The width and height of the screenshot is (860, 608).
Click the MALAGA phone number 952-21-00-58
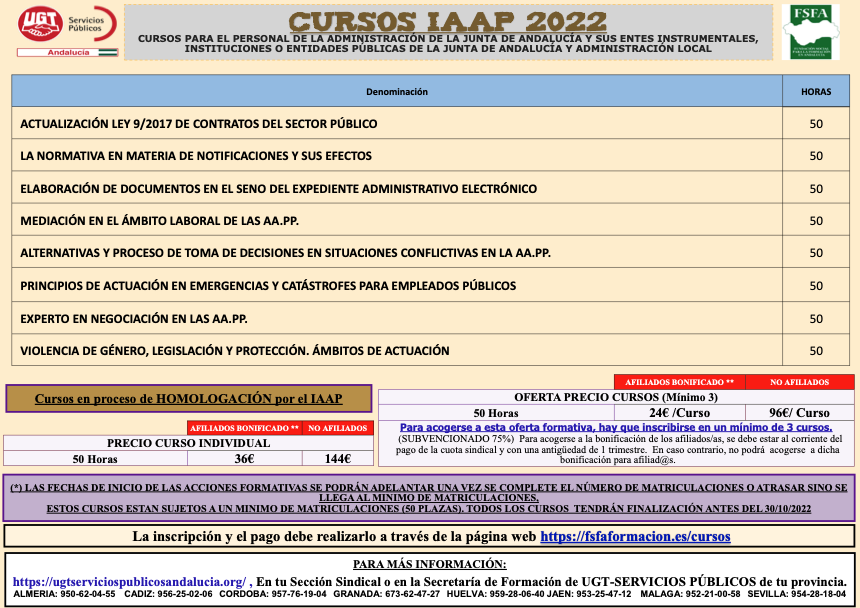click(712, 594)
